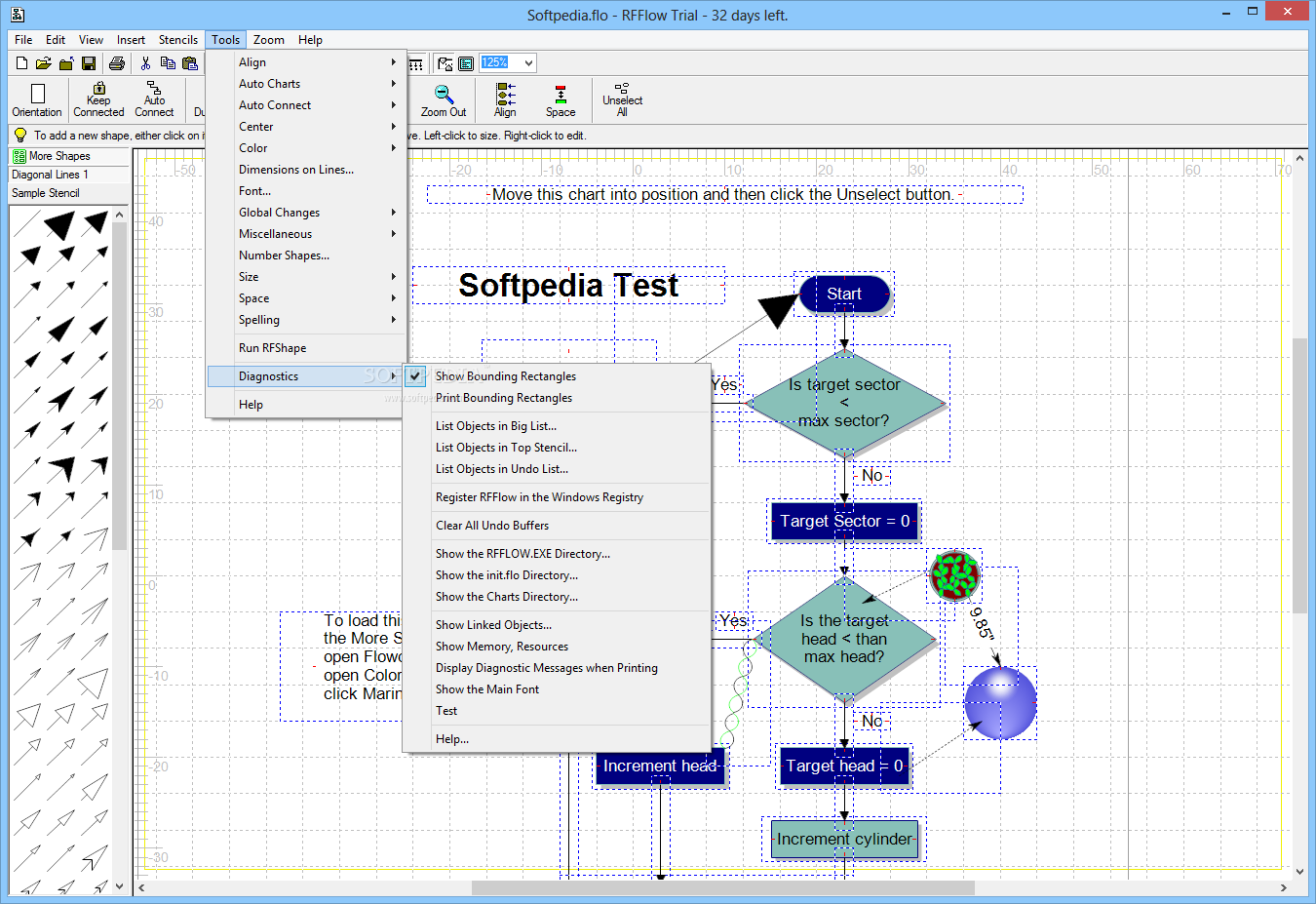
Task: Toggle the Keep Connected lock button
Action: click(x=98, y=100)
